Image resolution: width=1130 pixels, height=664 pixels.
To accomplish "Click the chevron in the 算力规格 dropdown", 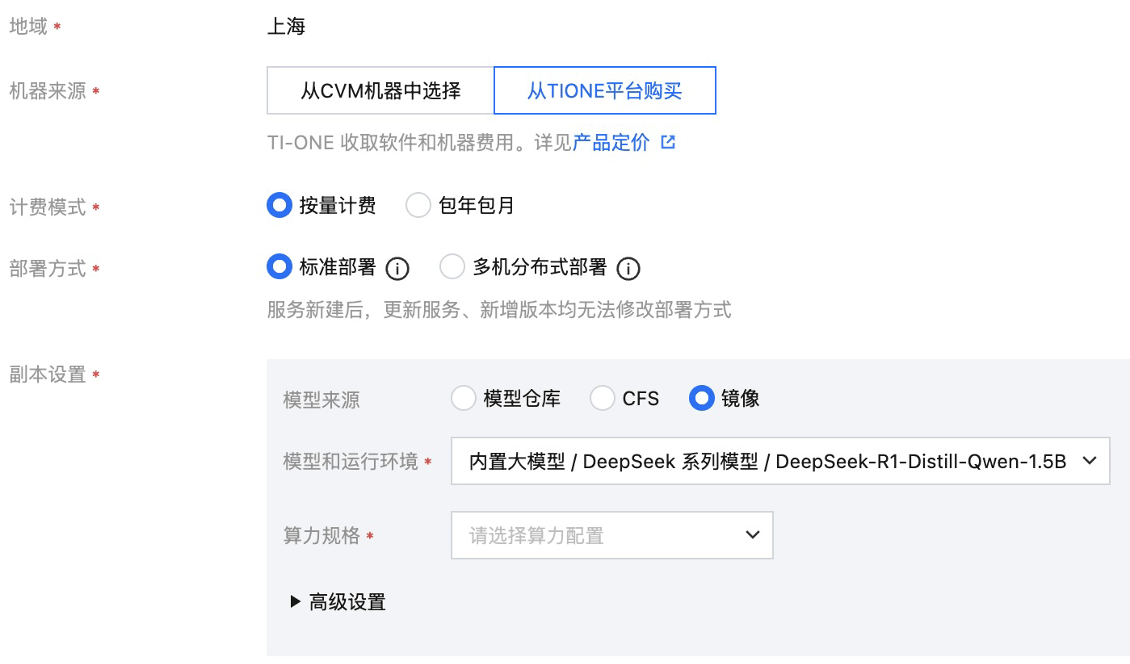I will click(752, 535).
